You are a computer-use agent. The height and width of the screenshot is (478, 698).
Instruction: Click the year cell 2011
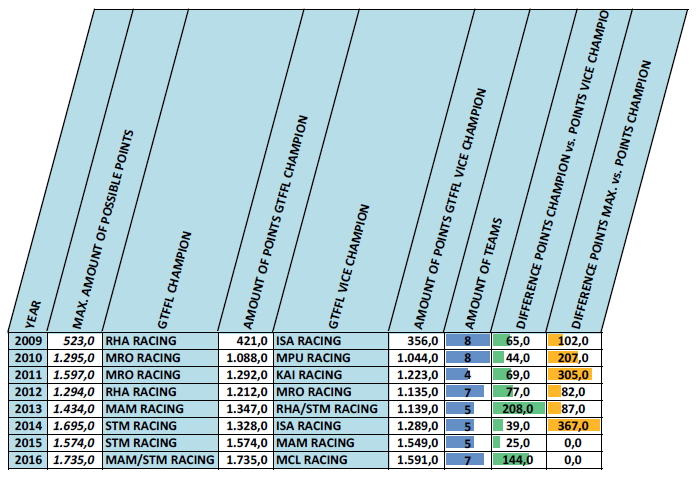(x=28, y=375)
